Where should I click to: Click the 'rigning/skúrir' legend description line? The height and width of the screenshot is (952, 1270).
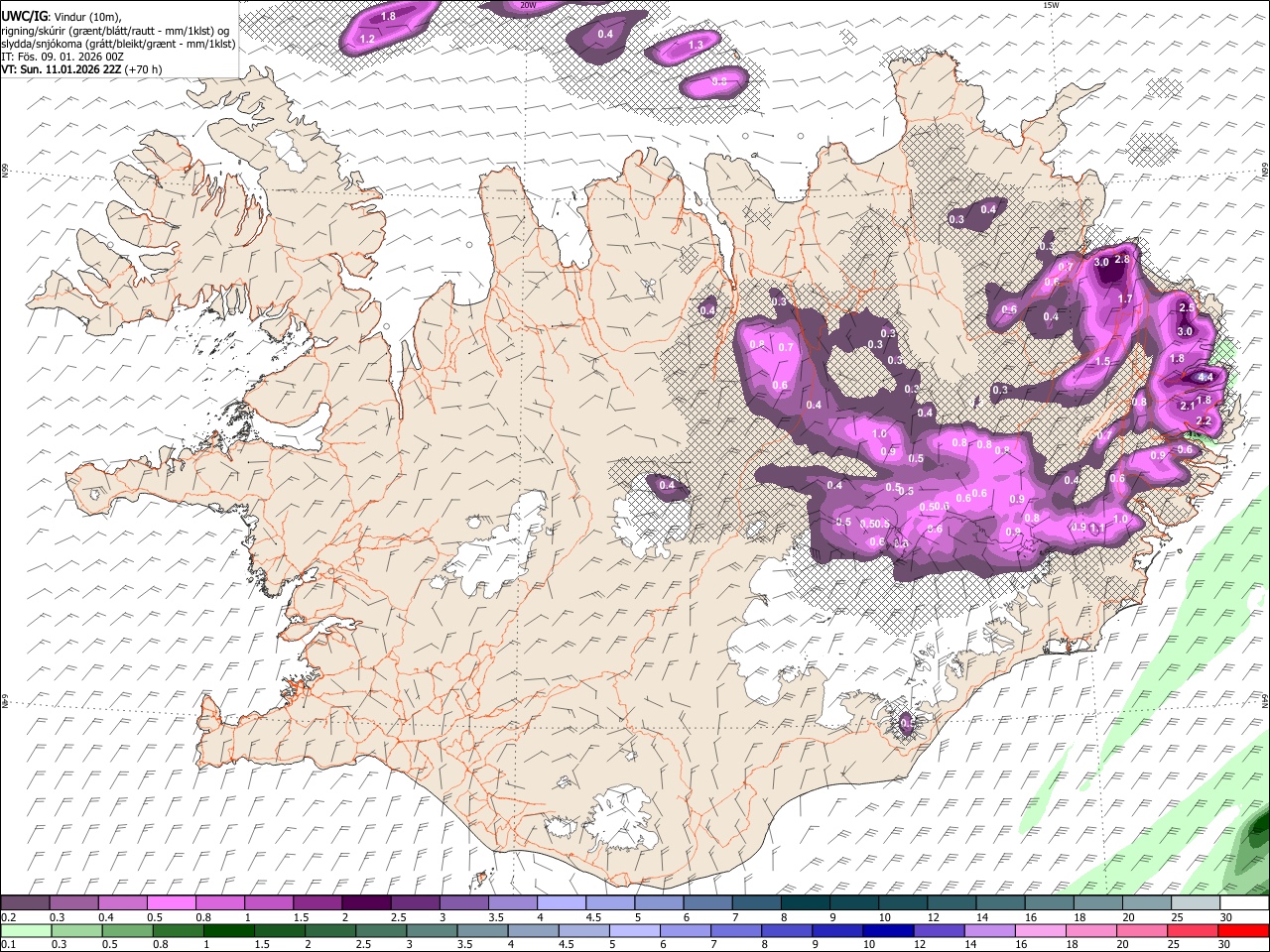[117, 31]
